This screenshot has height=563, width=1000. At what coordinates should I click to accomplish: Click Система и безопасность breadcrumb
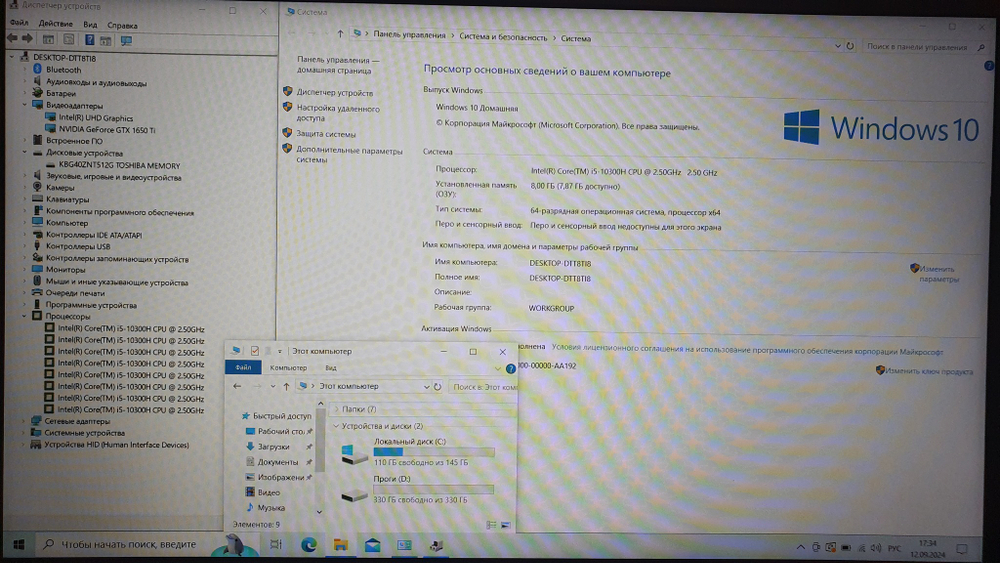tap(503, 38)
